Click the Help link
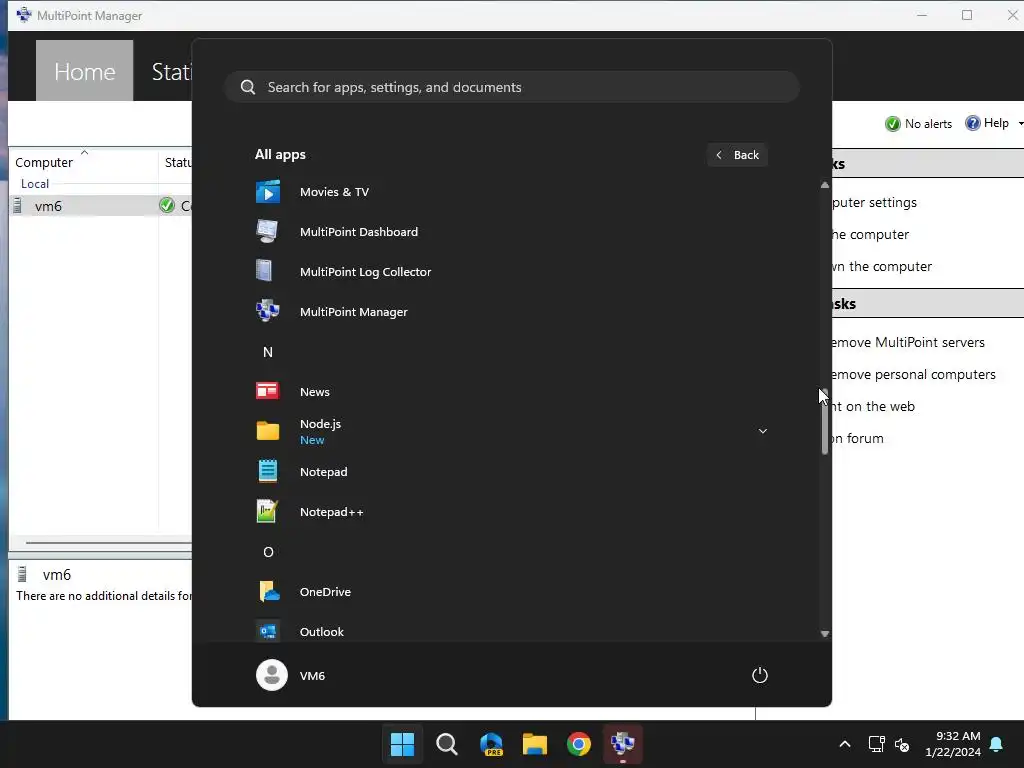The image size is (1024, 768). pyautogui.click(x=996, y=123)
